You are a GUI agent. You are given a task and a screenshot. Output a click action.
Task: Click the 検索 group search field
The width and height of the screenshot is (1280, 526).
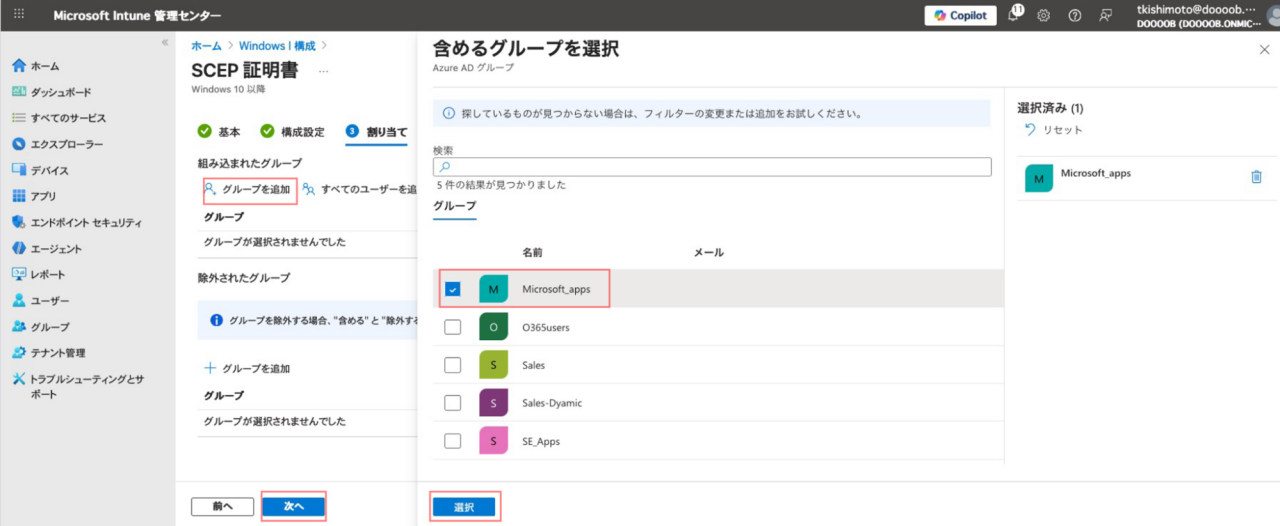[712, 167]
